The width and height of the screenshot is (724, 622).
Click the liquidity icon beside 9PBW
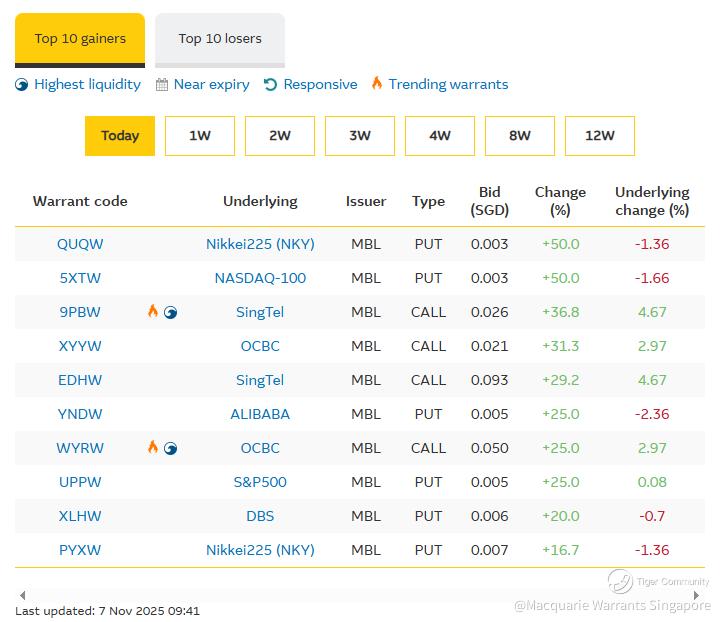(x=170, y=312)
